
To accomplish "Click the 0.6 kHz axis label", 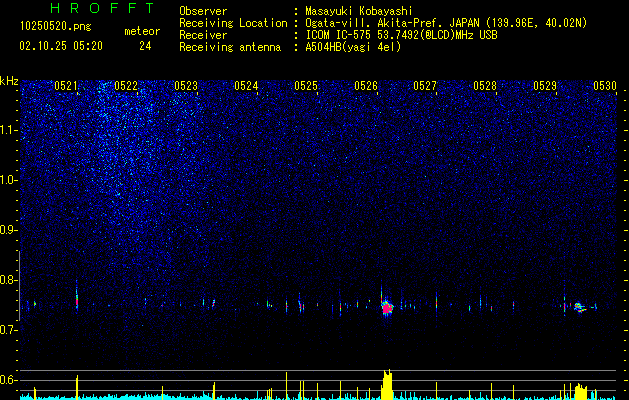I will [x=9, y=380].
